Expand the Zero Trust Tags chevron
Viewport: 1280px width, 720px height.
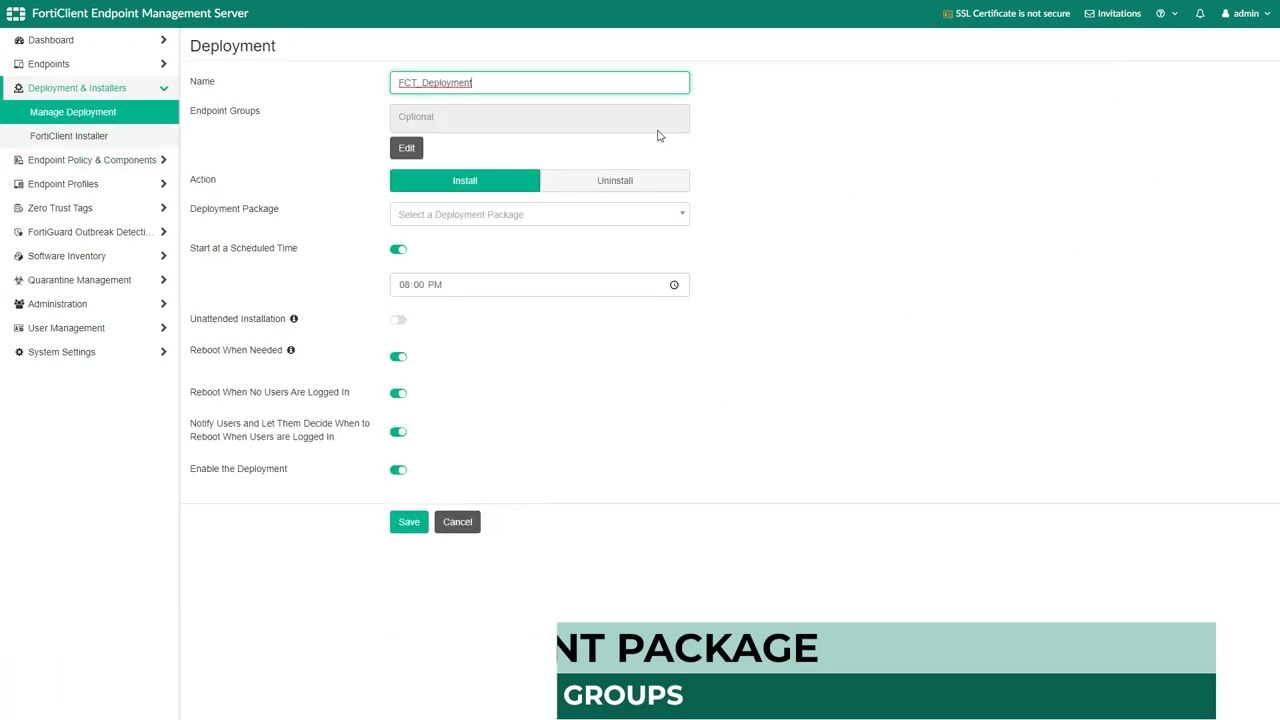[x=163, y=208]
